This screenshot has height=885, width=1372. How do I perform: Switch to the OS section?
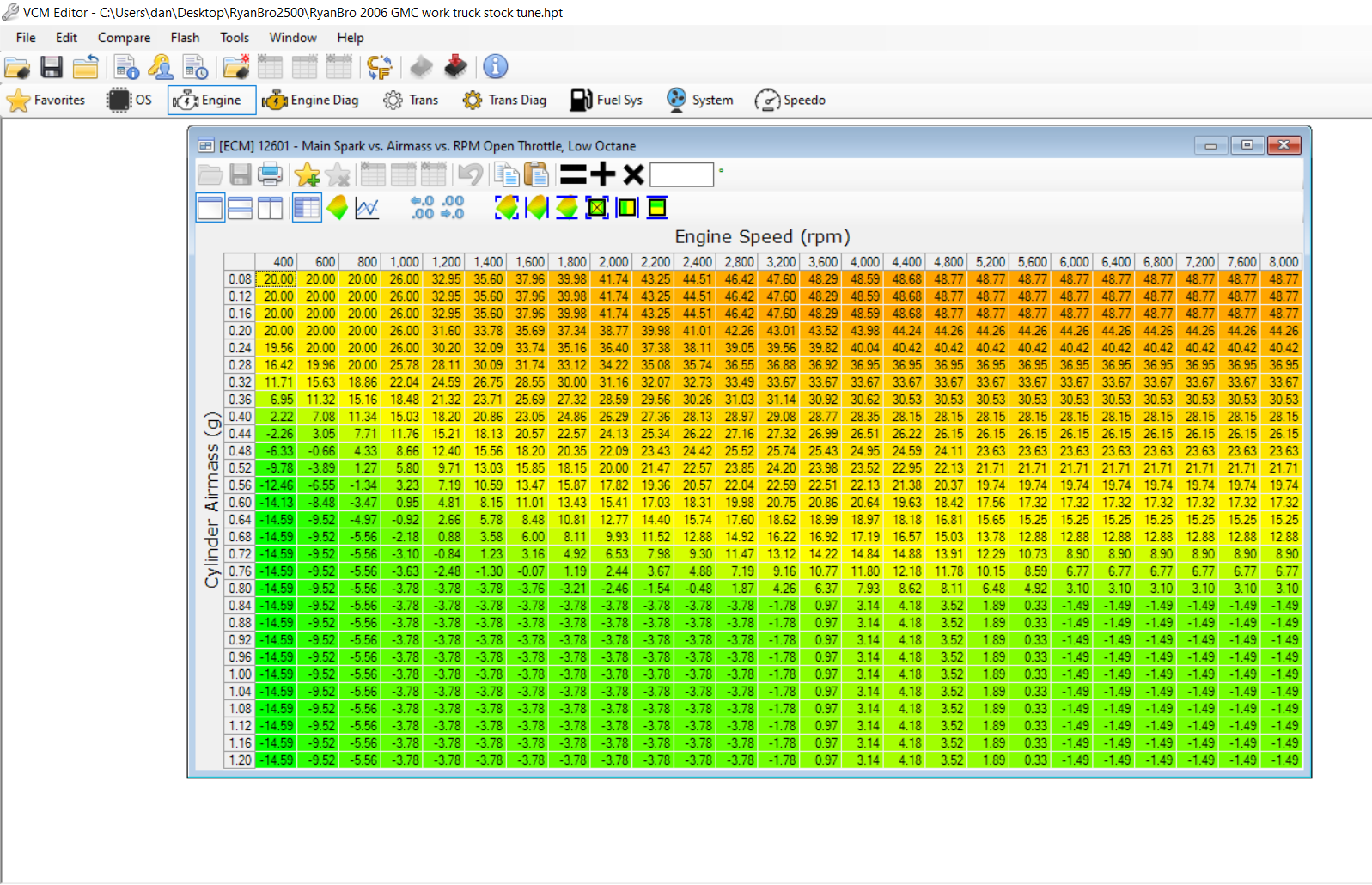coord(130,101)
